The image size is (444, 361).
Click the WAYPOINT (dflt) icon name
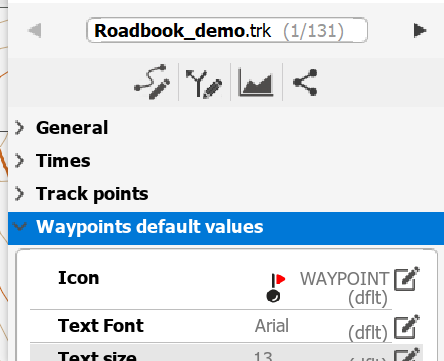pyautogui.click(x=345, y=288)
